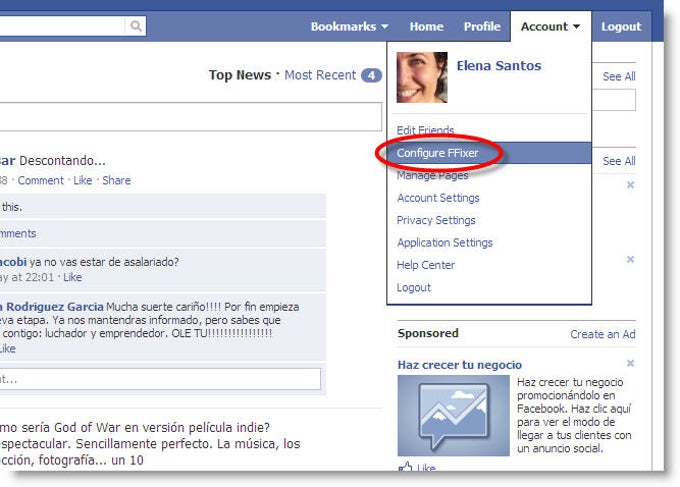Click the Sponsored heading
Screen dimensions: 680x487
pos(428,333)
